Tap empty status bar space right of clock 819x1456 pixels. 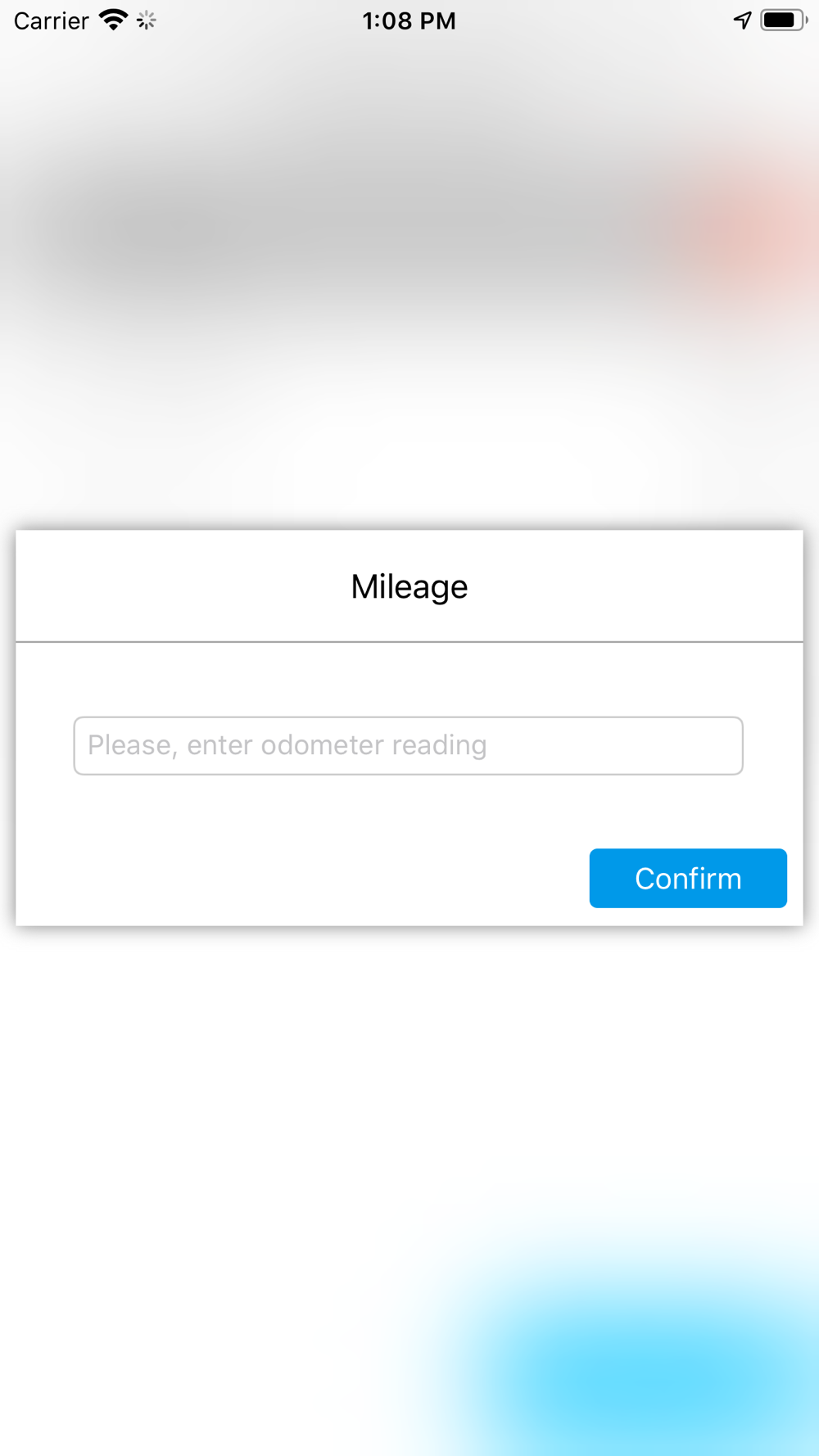click(598, 20)
